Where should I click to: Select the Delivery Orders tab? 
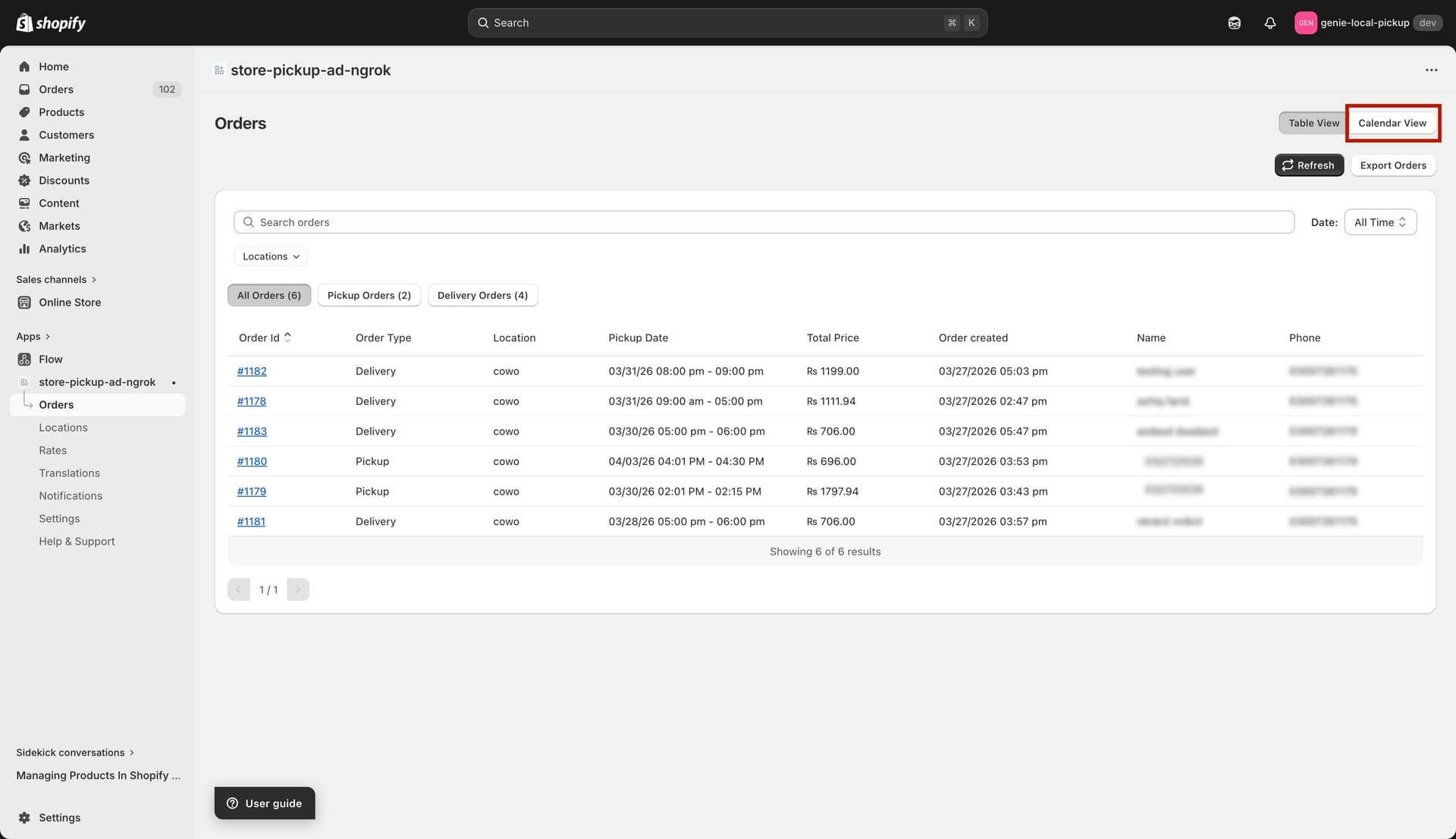pyautogui.click(x=482, y=295)
